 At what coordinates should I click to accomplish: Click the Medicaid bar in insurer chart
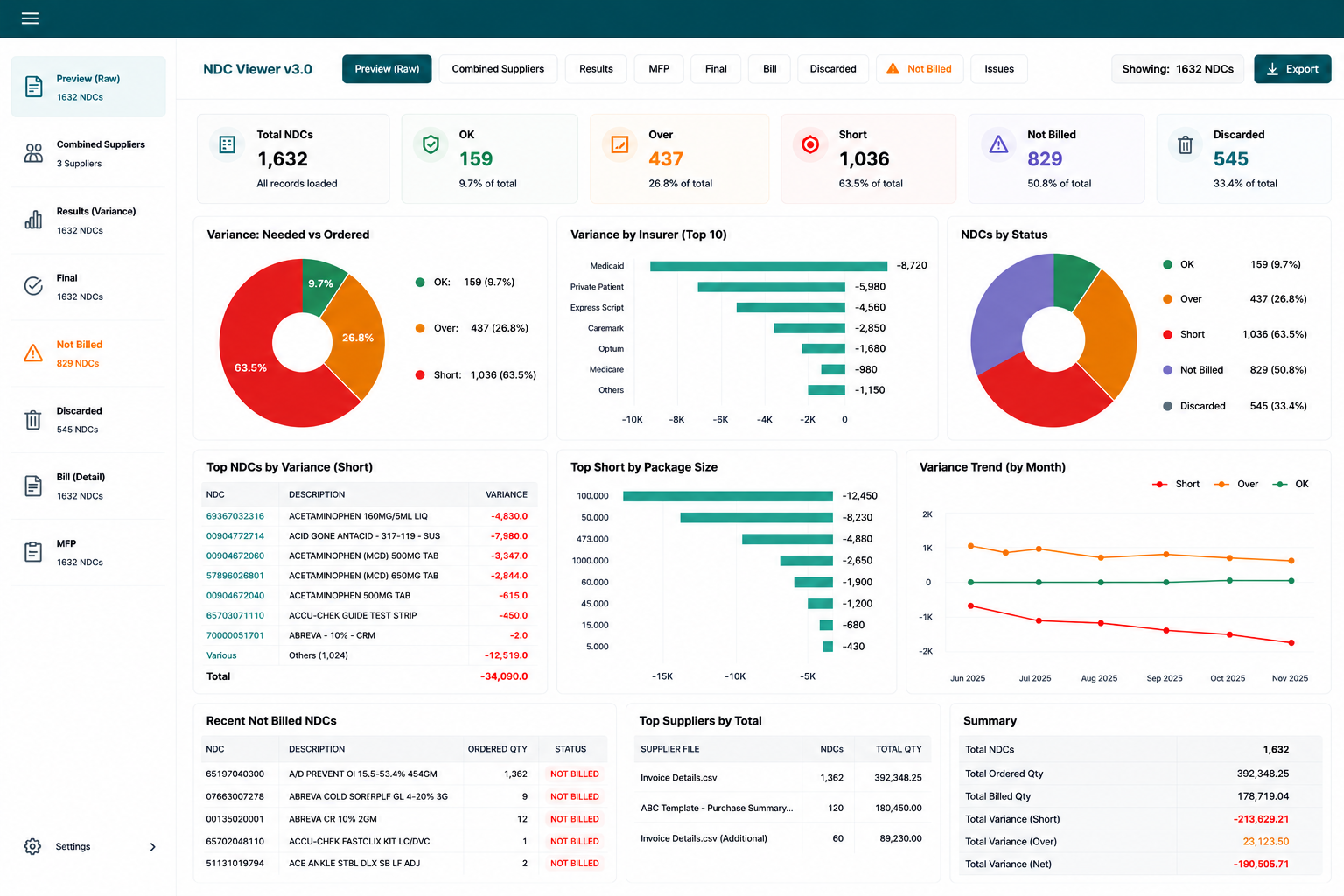point(768,266)
